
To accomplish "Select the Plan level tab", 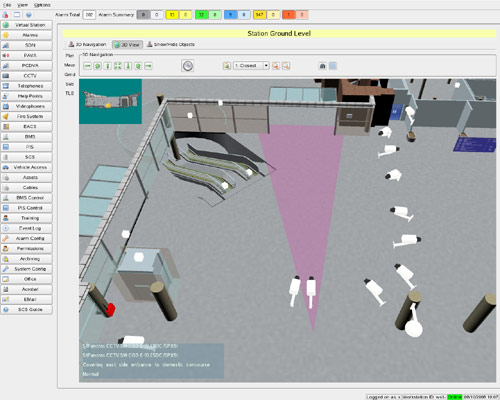I will (x=70, y=55).
